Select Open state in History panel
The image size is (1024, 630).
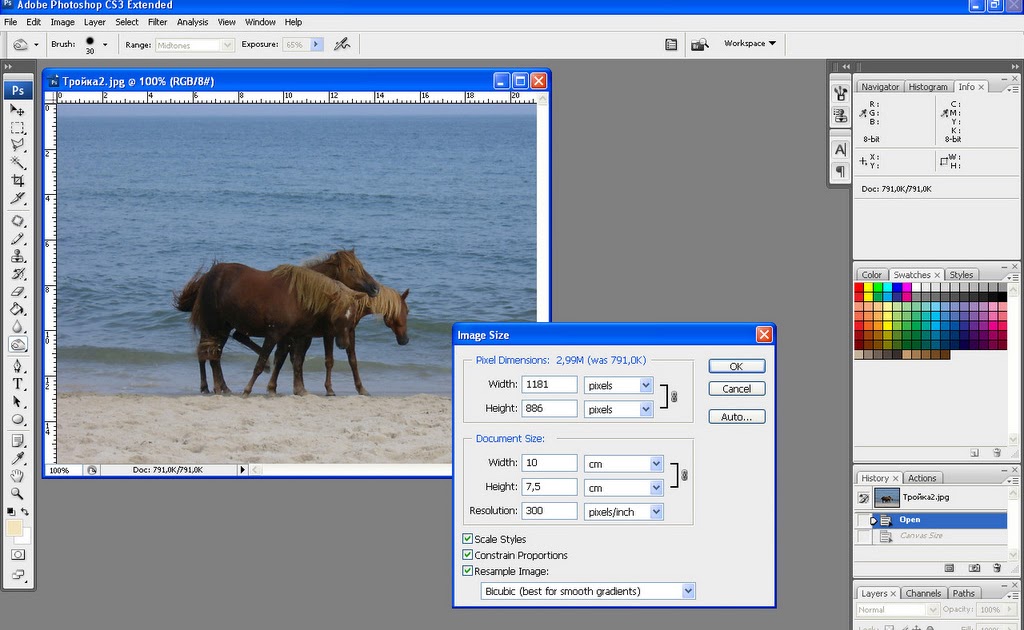[938, 520]
